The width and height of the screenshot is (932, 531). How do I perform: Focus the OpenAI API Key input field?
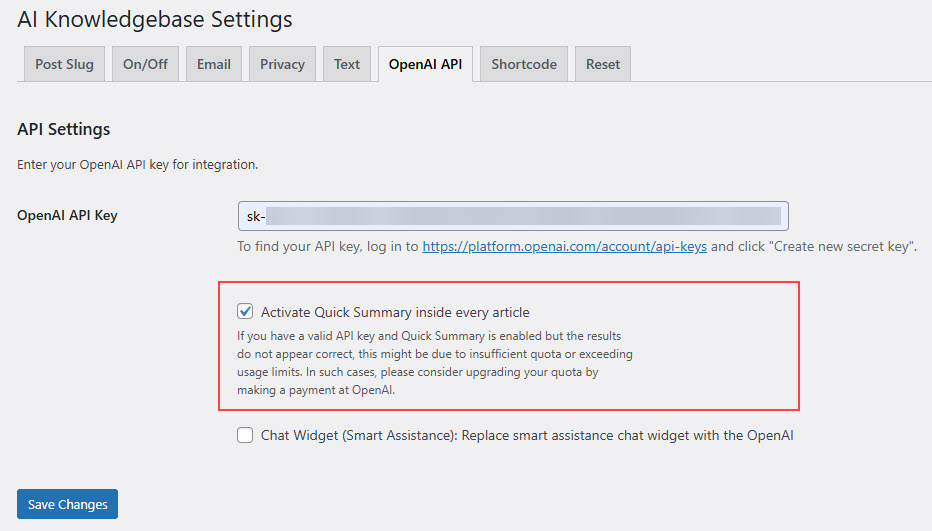pos(512,216)
